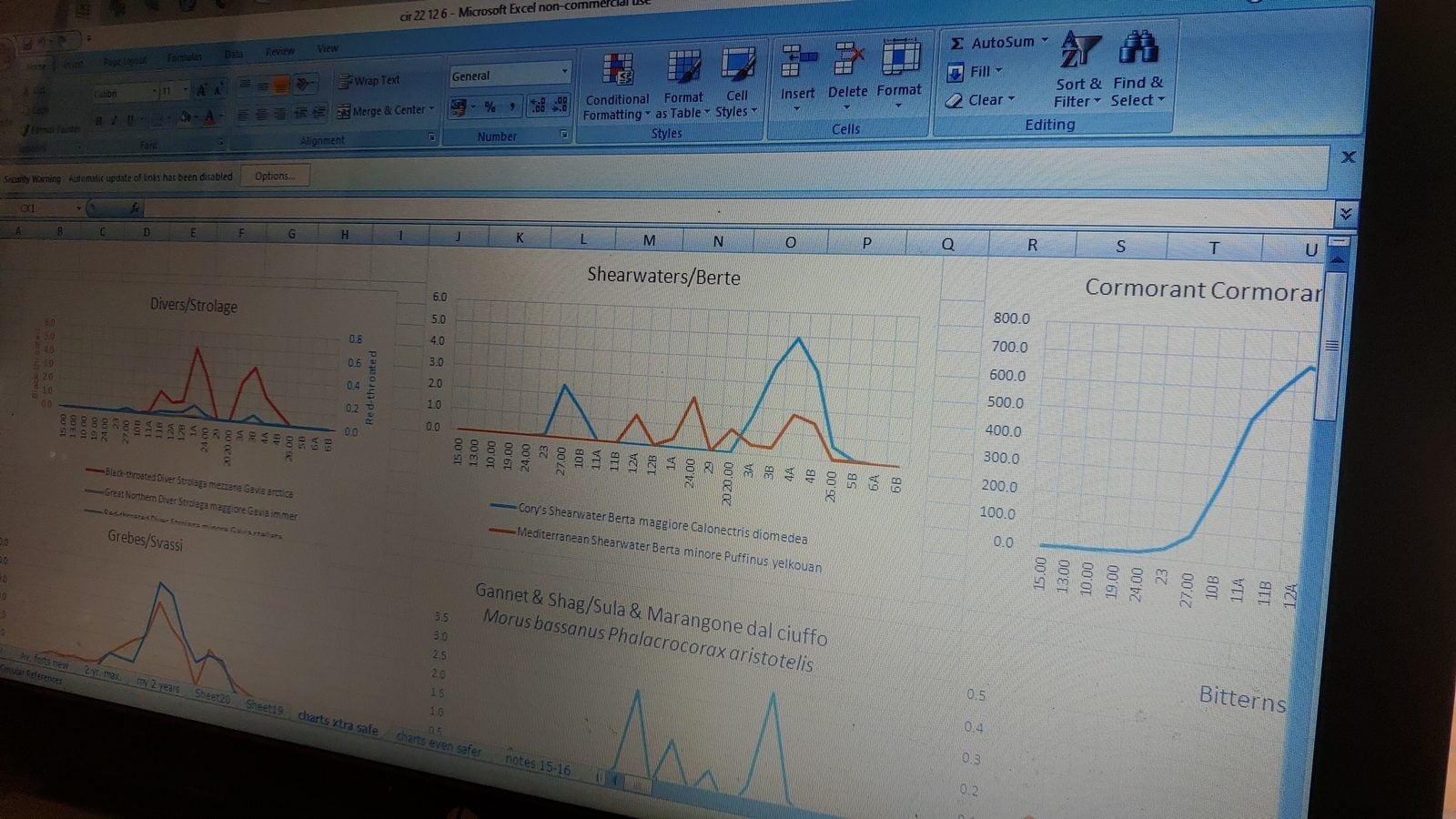Image resolution: width=1456 pixels, height=819 pixels.
Task: Switch to the View ribbon tab
Action: pyautogui.click(x=328, y=49)
